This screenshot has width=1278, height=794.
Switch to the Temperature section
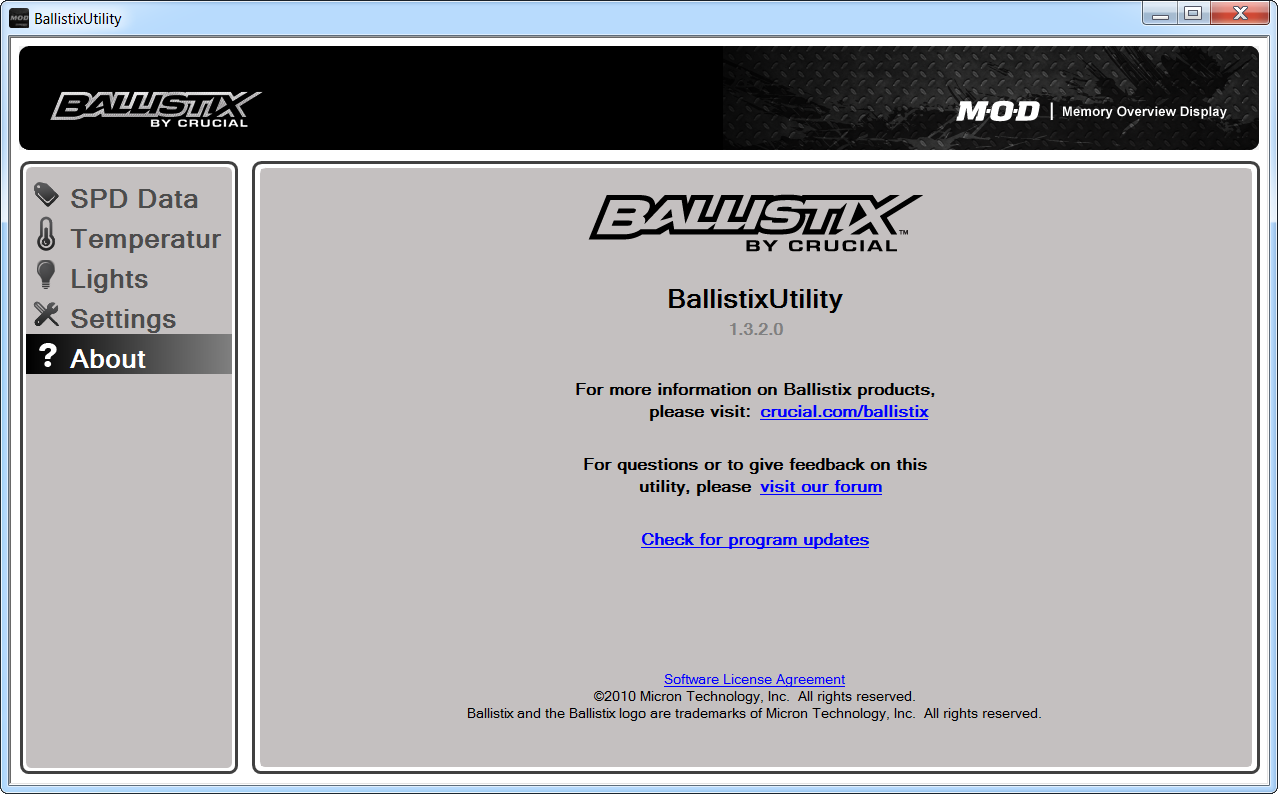point(145,239)
